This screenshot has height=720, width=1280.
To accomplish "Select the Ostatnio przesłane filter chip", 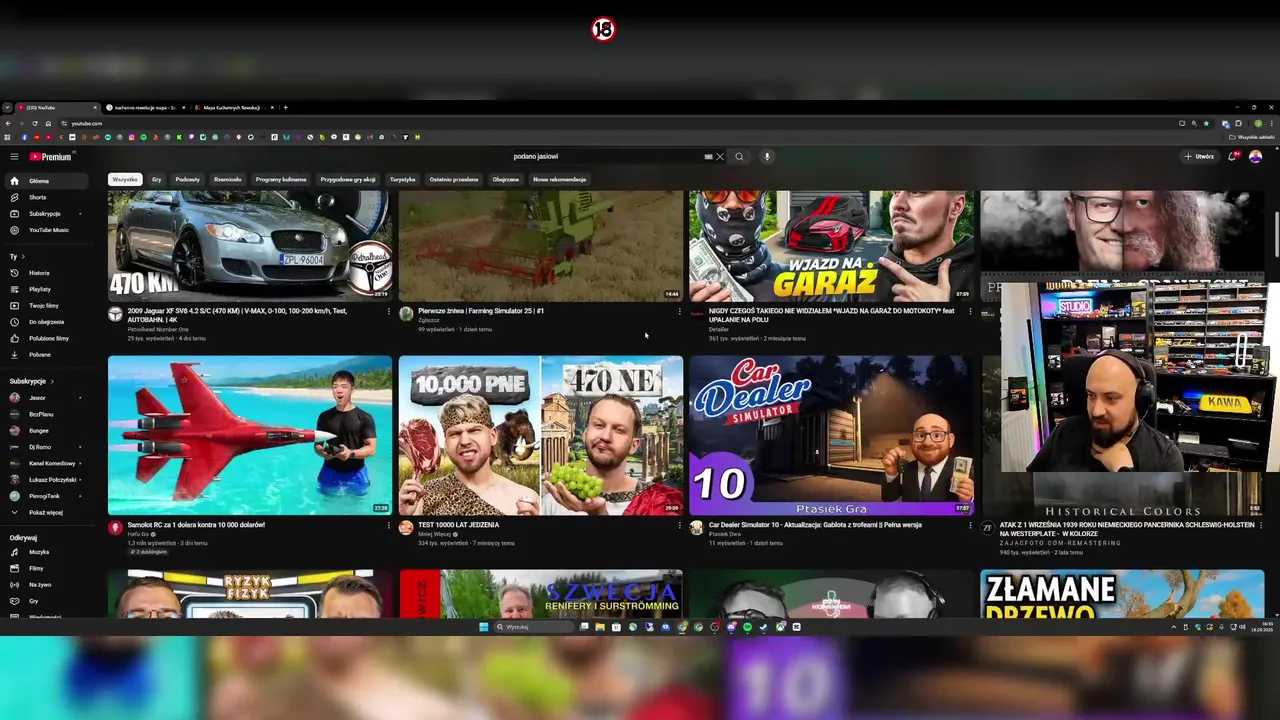I will point(454,179).
